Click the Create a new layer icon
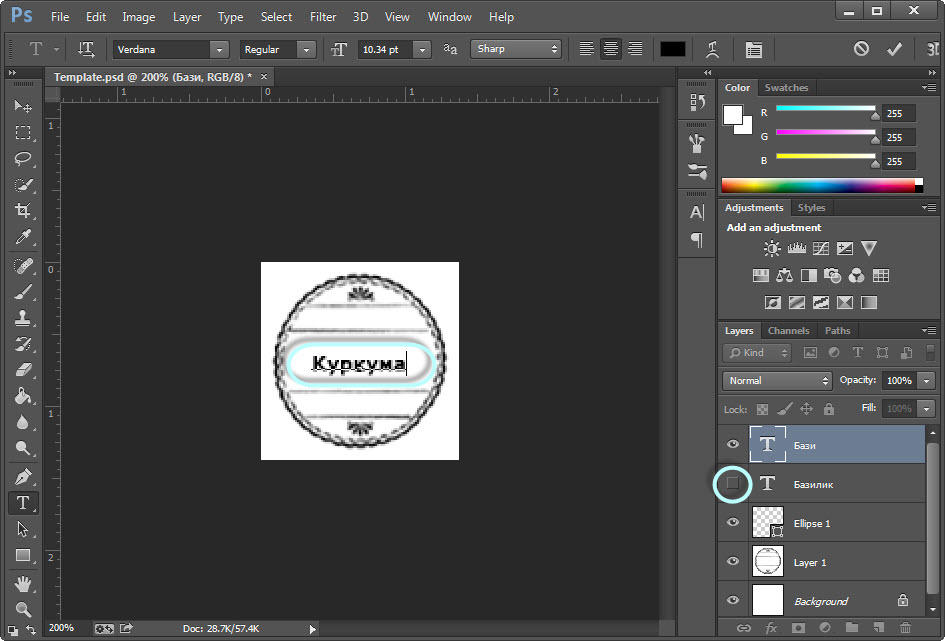945x641 pixels. 877,628
